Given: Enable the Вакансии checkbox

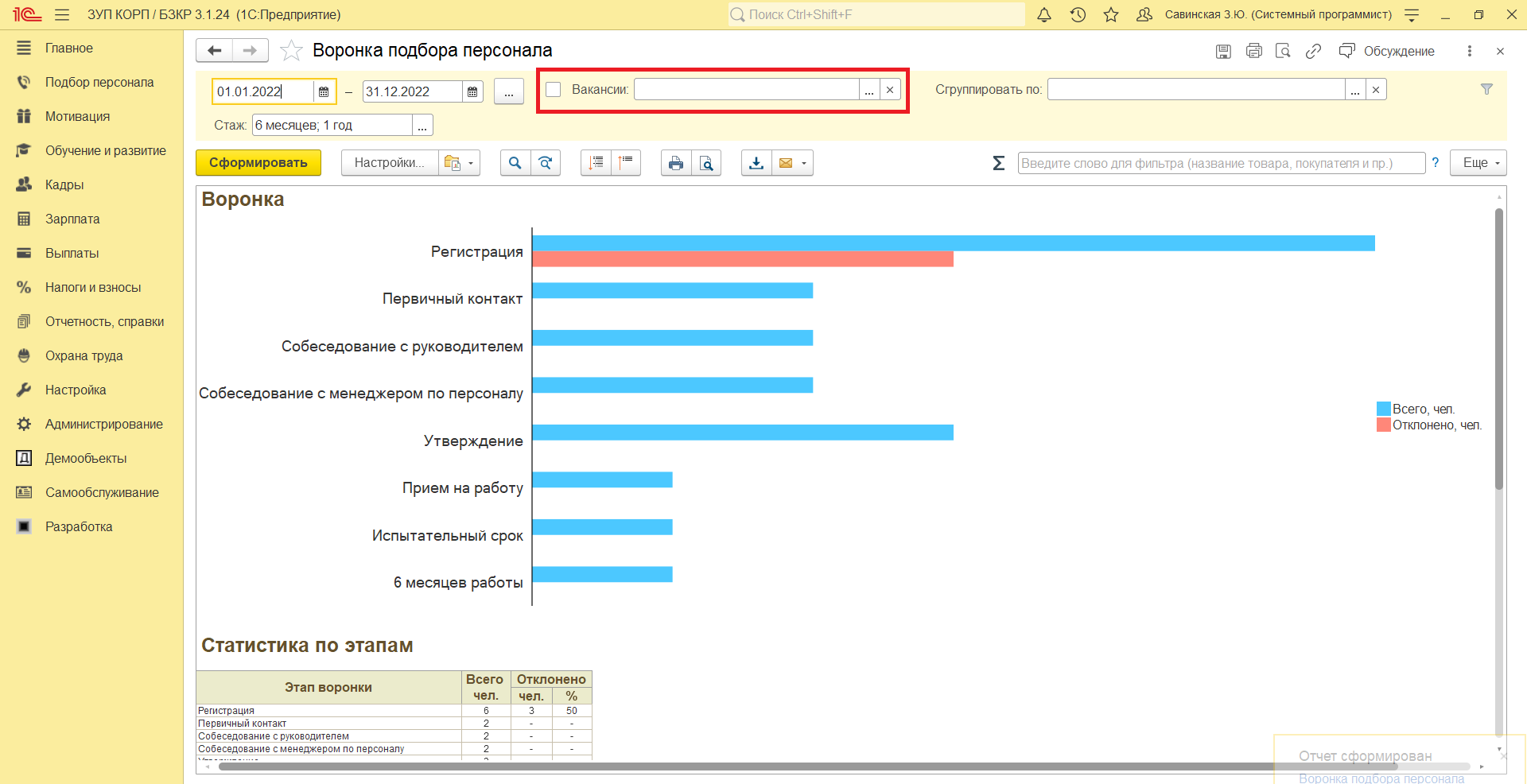Looking at the screenshot, I should pos(554,90).
